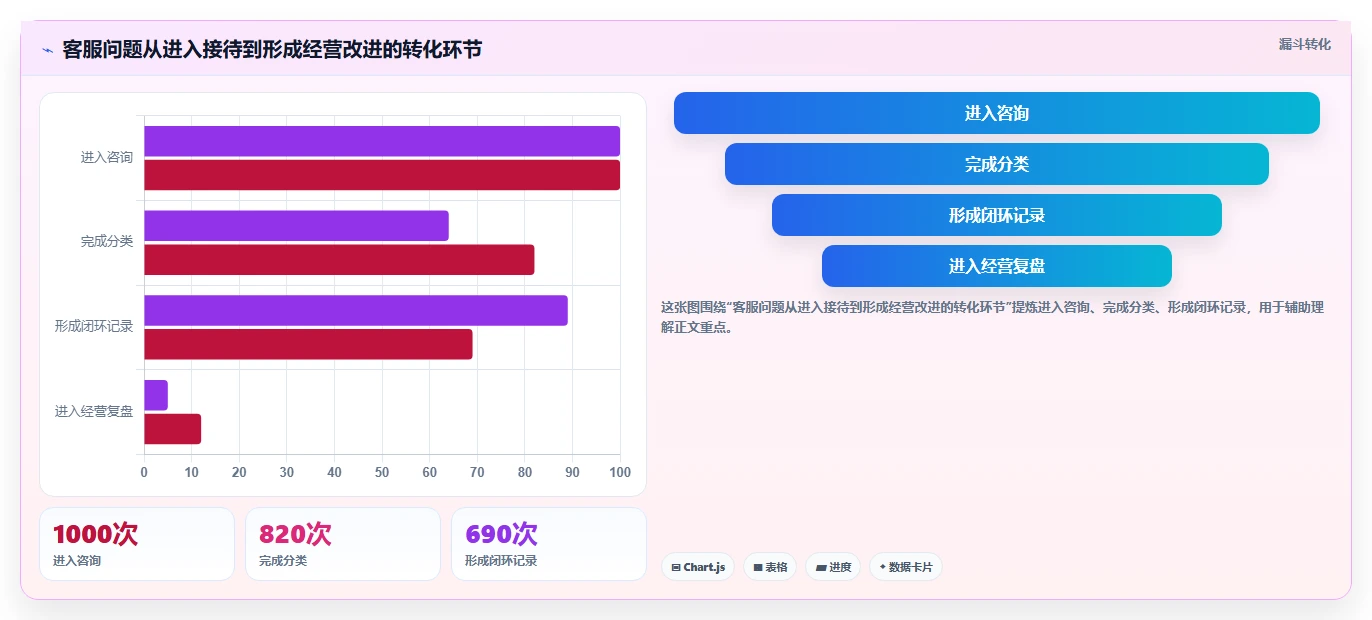
Task: Click the lightning icon beside the title
Action: pyautogui.click(x=47, y=50)
